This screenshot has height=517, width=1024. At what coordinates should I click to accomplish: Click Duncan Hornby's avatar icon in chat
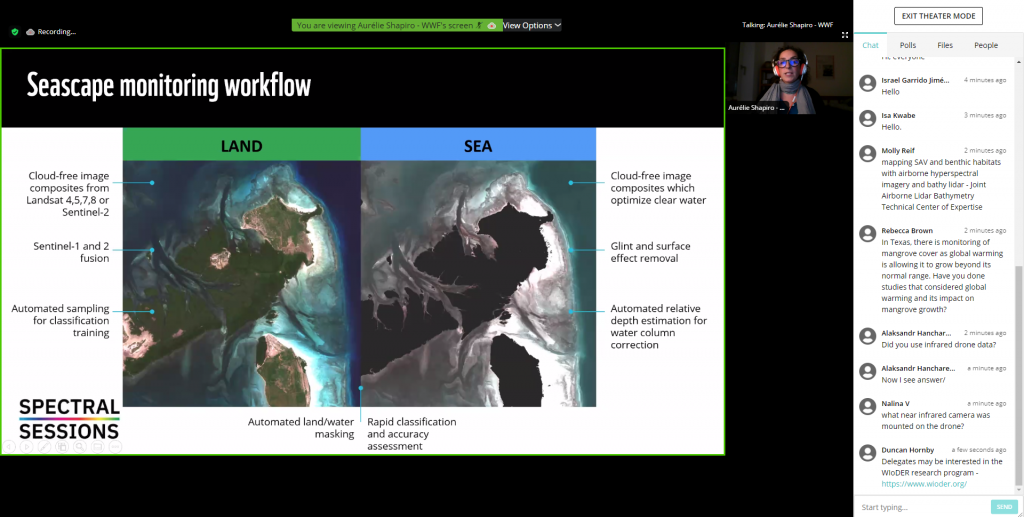(x=868, y=451)
